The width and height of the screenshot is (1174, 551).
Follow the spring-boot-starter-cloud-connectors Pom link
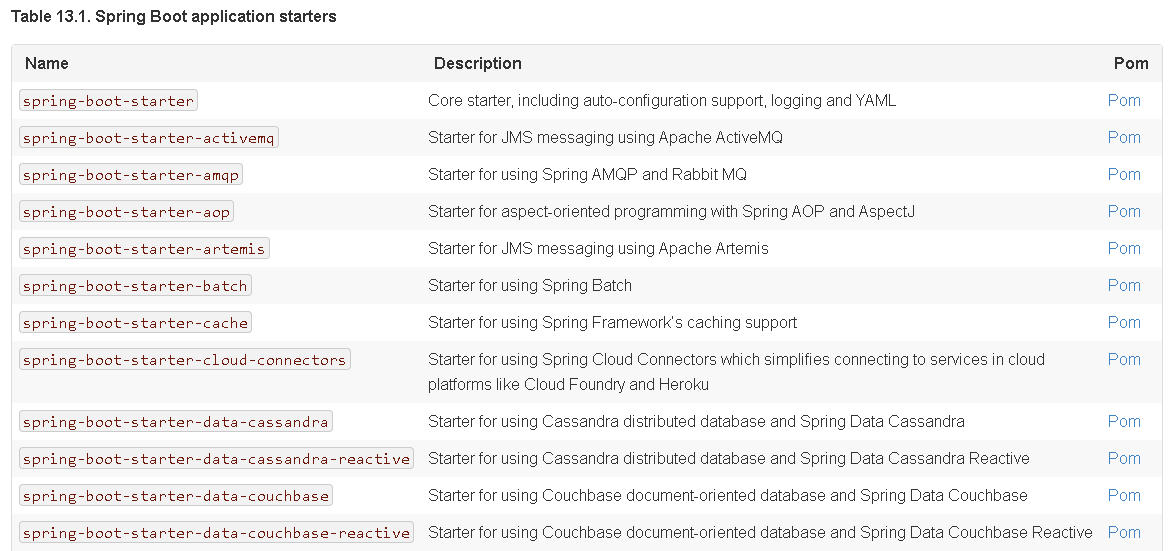tap(1124, 359)
